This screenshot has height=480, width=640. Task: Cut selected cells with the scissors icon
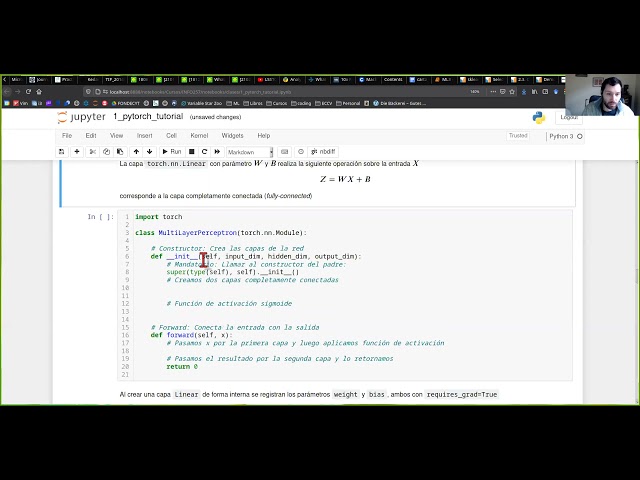(x=93, y=151)
